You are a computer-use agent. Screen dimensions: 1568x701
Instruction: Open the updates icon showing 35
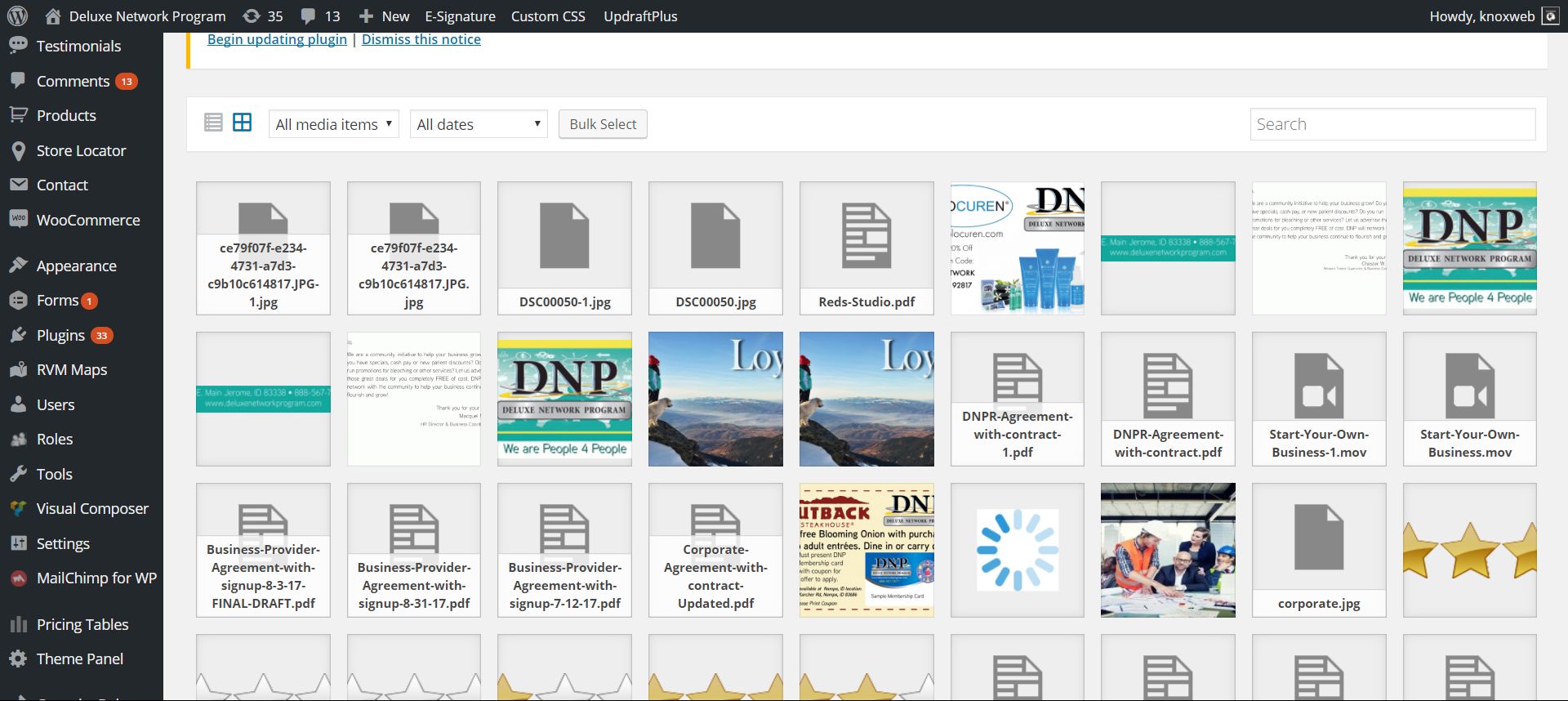pyautogui.click(x=252, y=16)
